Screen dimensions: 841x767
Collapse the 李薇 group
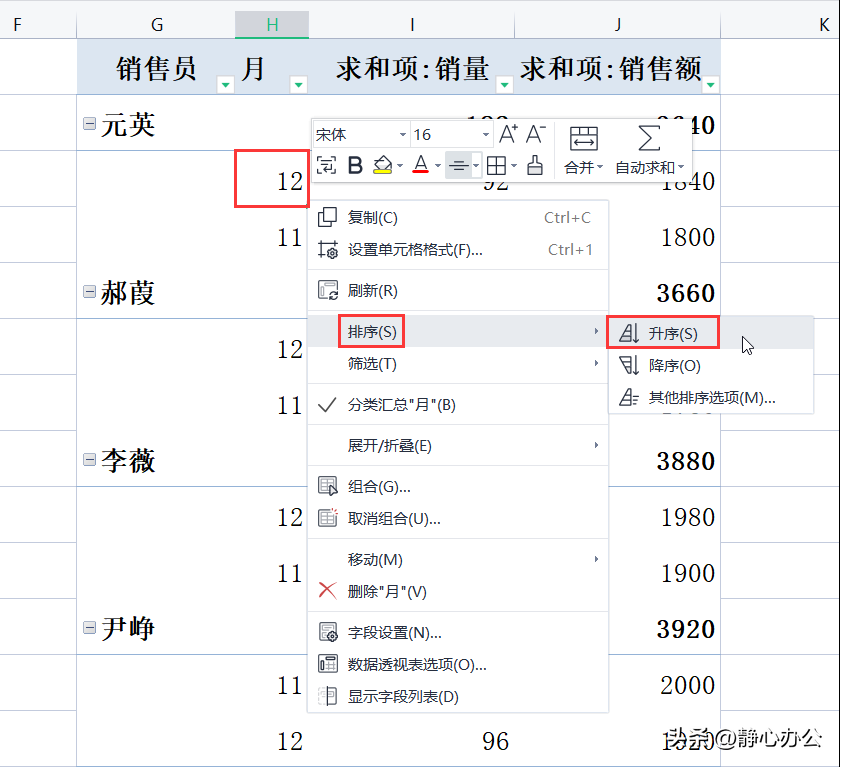pyautogui.click(x=90, y=460)
